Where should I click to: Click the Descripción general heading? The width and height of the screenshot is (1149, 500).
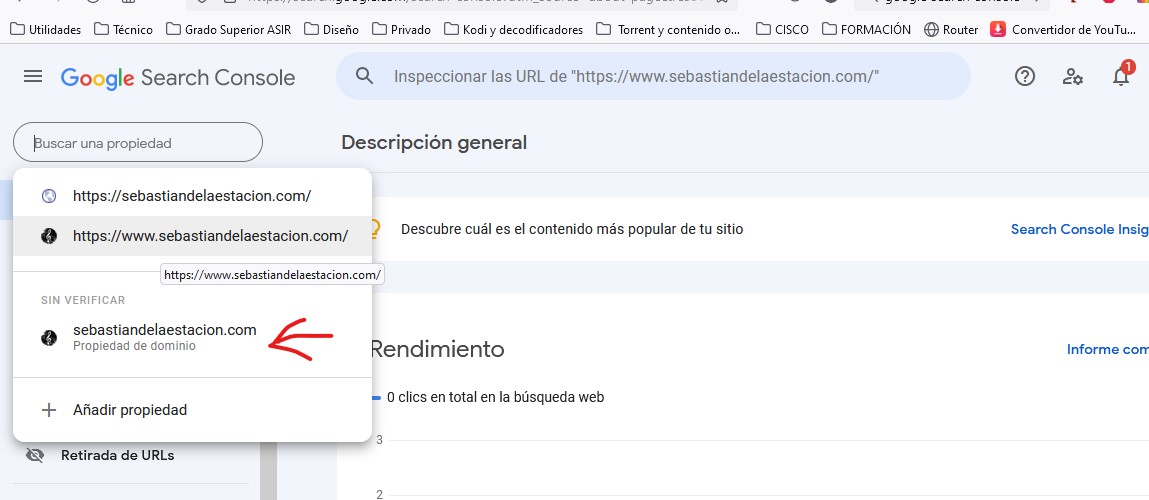pyautogui.click(x=434, y=142)
